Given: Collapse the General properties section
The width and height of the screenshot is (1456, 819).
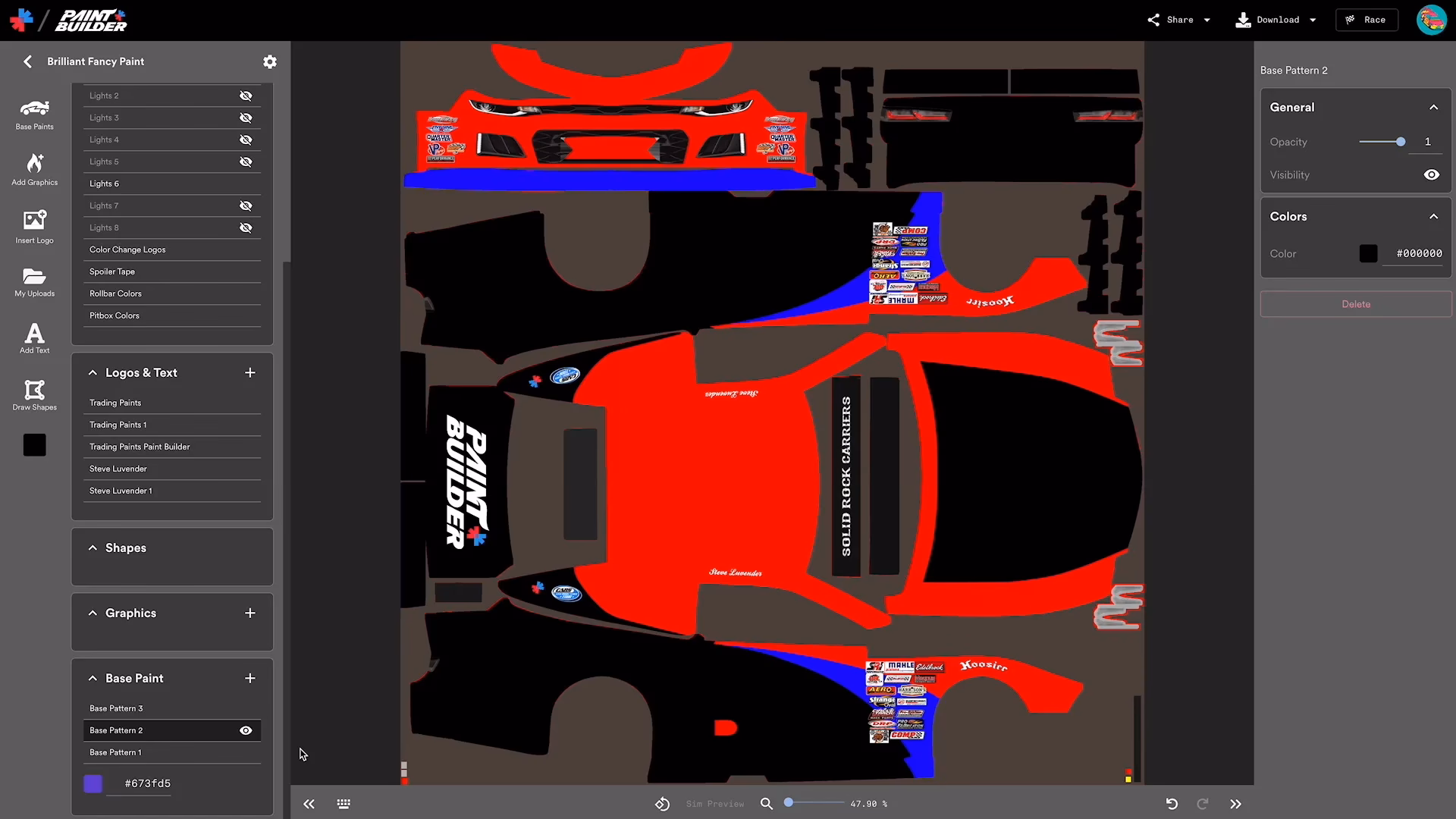Looking at the screenshot, I should click(x=1433, y=107).
